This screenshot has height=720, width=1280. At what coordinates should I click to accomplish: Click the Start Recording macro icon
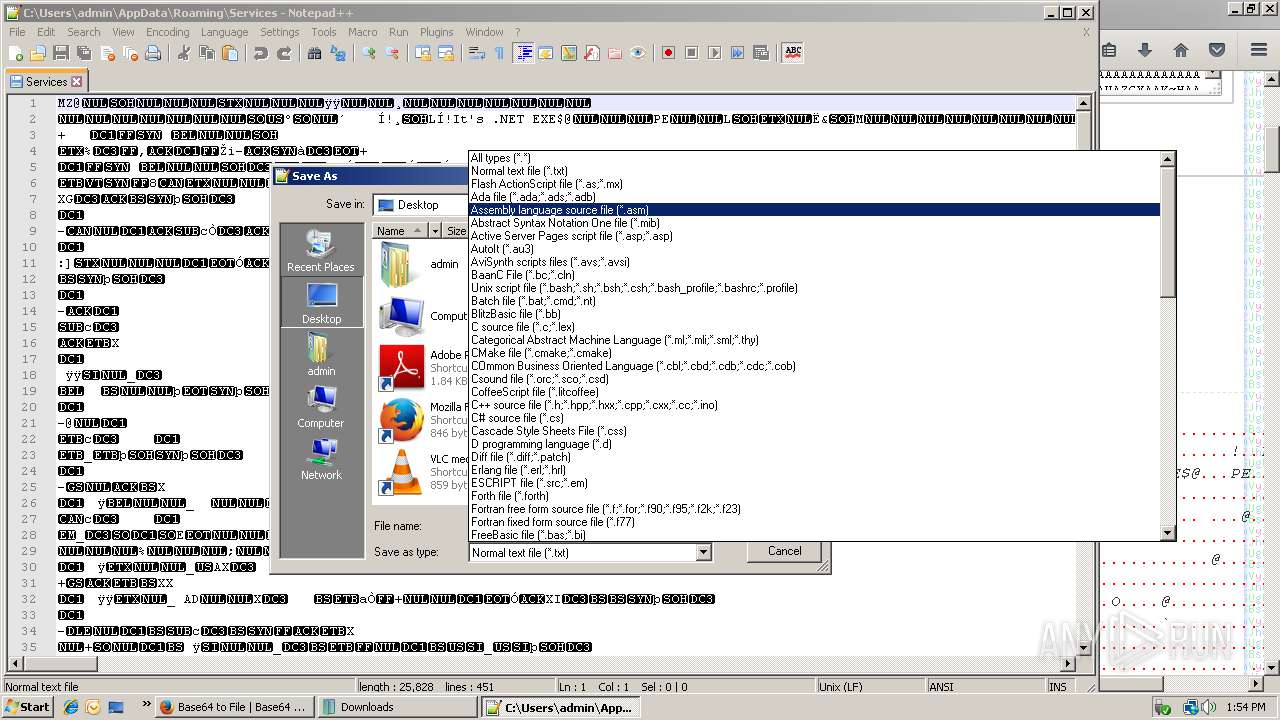click(669, 53)
